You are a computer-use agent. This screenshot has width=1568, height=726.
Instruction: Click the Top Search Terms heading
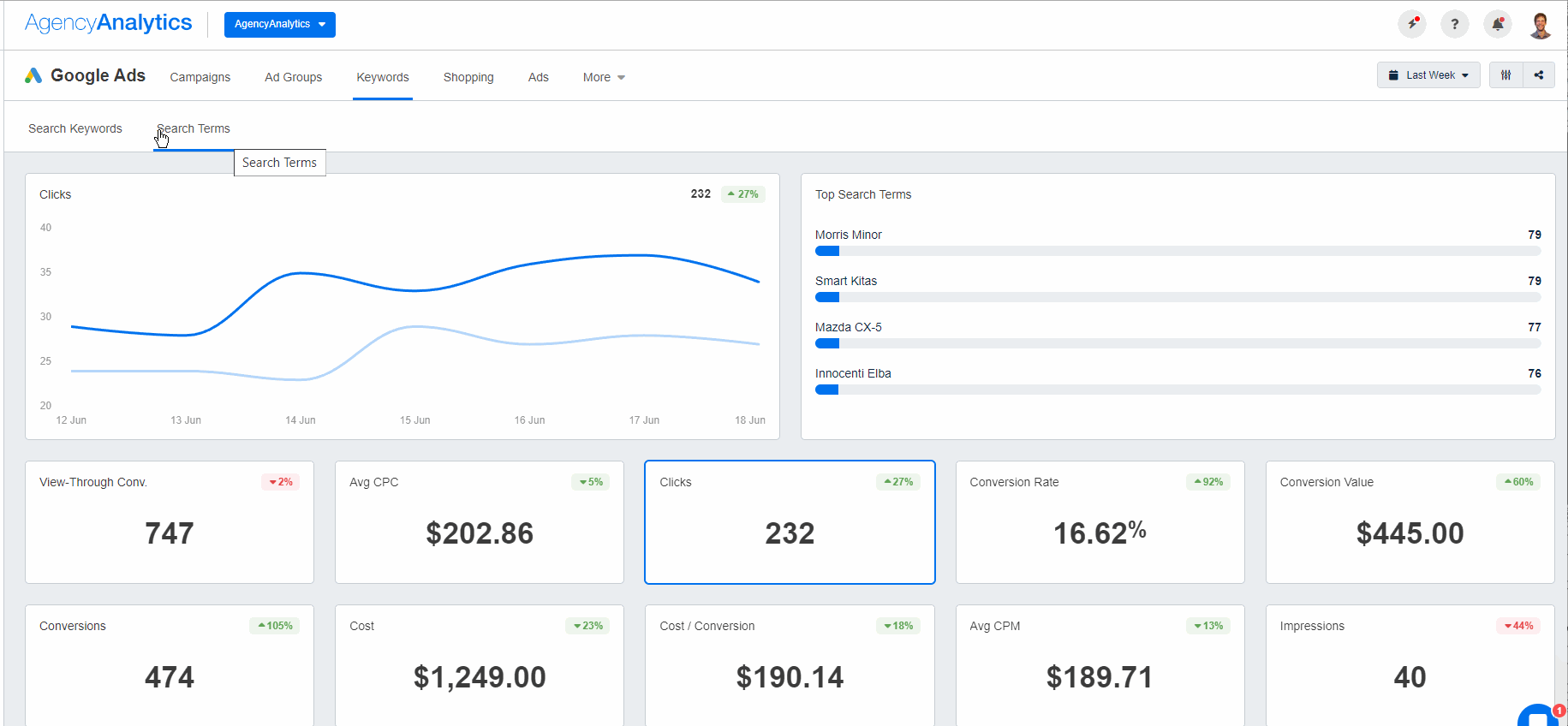(x=863, y=194)
